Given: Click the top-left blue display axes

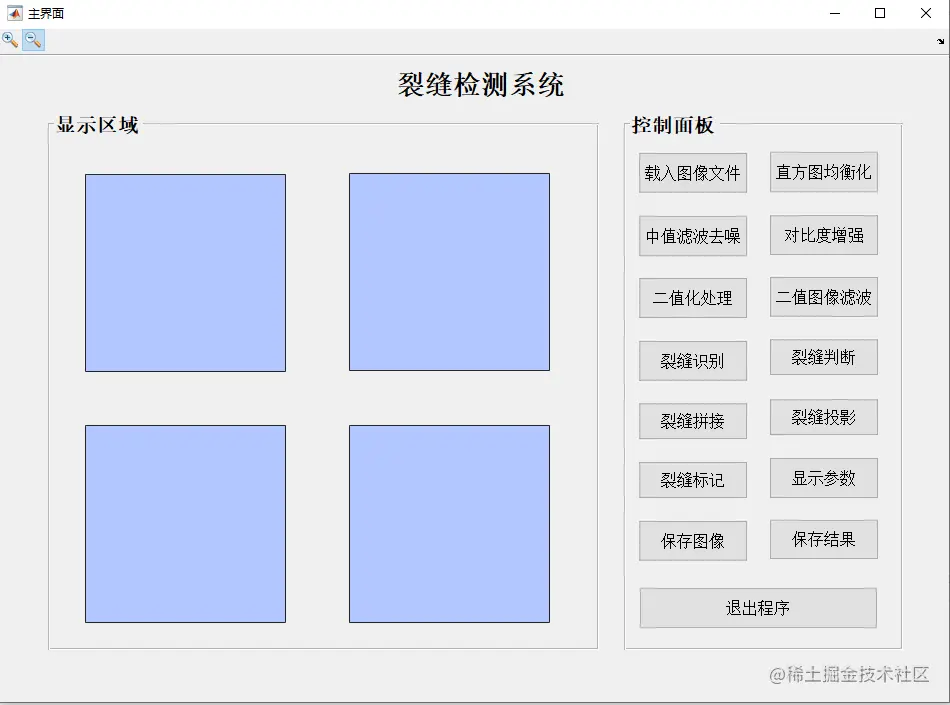Looking at the screenshot, I should [x=185, y=273].
